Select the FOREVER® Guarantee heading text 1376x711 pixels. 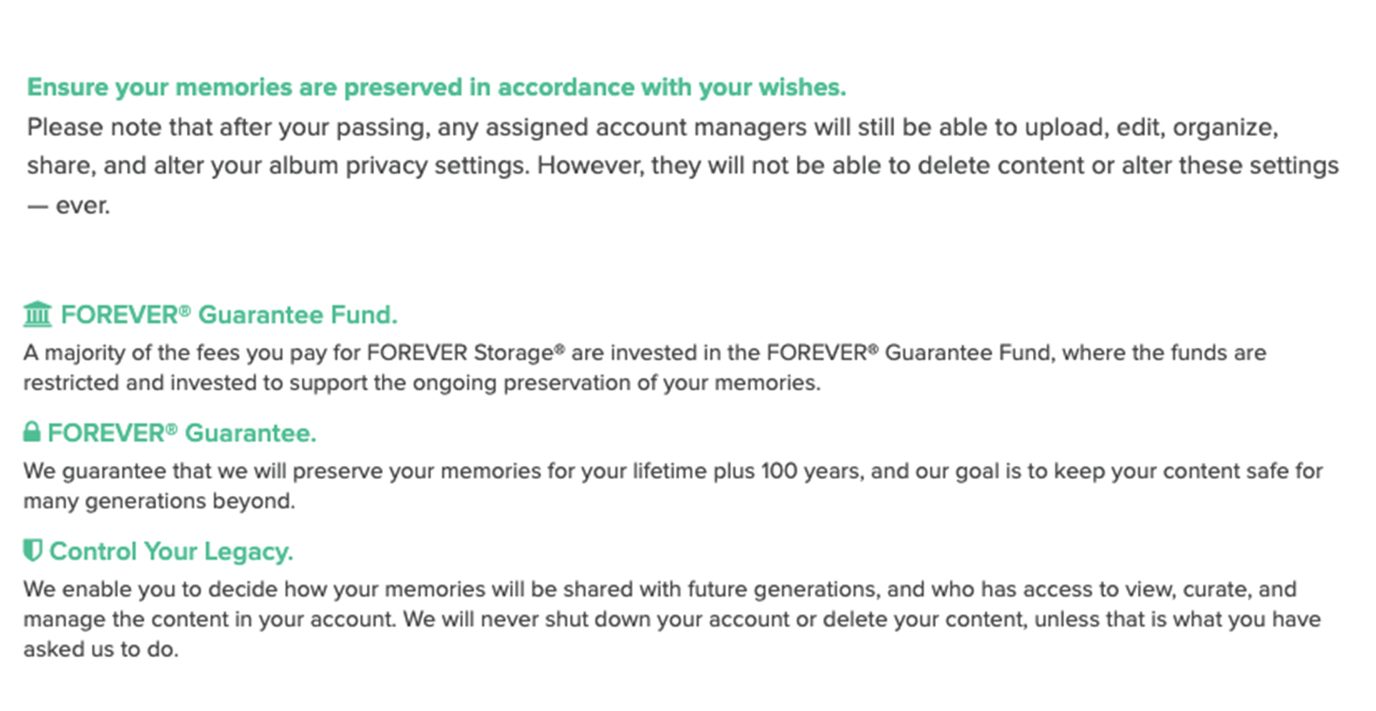(182, 433)
